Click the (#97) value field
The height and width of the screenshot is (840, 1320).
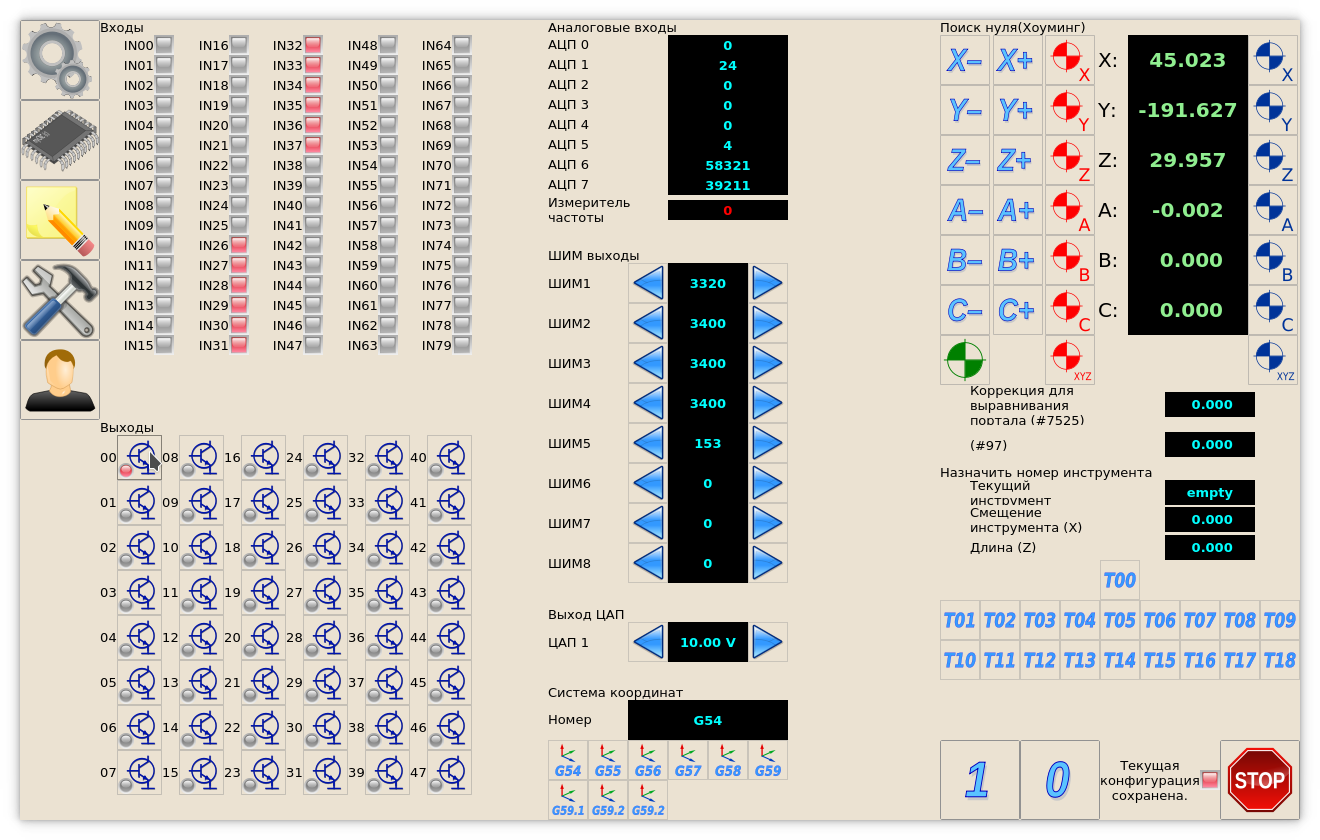click(x=1210, y=445)
